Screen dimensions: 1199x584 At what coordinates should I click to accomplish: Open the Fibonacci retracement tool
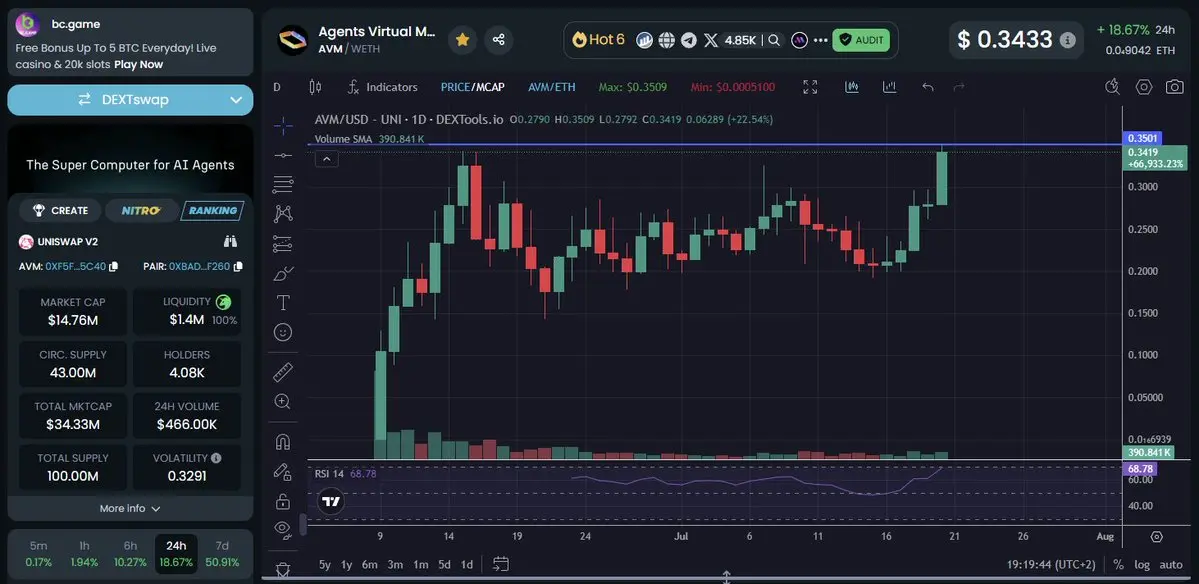click(283, 184)
